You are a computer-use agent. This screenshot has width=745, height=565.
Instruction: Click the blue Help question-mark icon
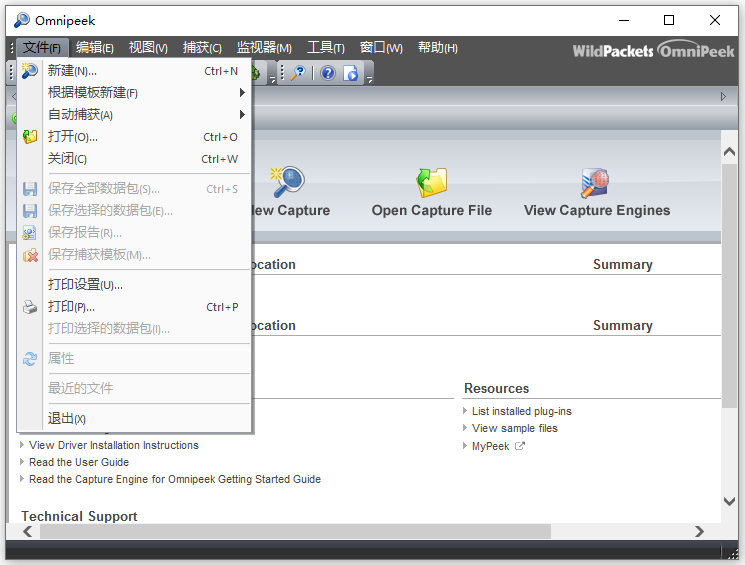pos(328,73)
